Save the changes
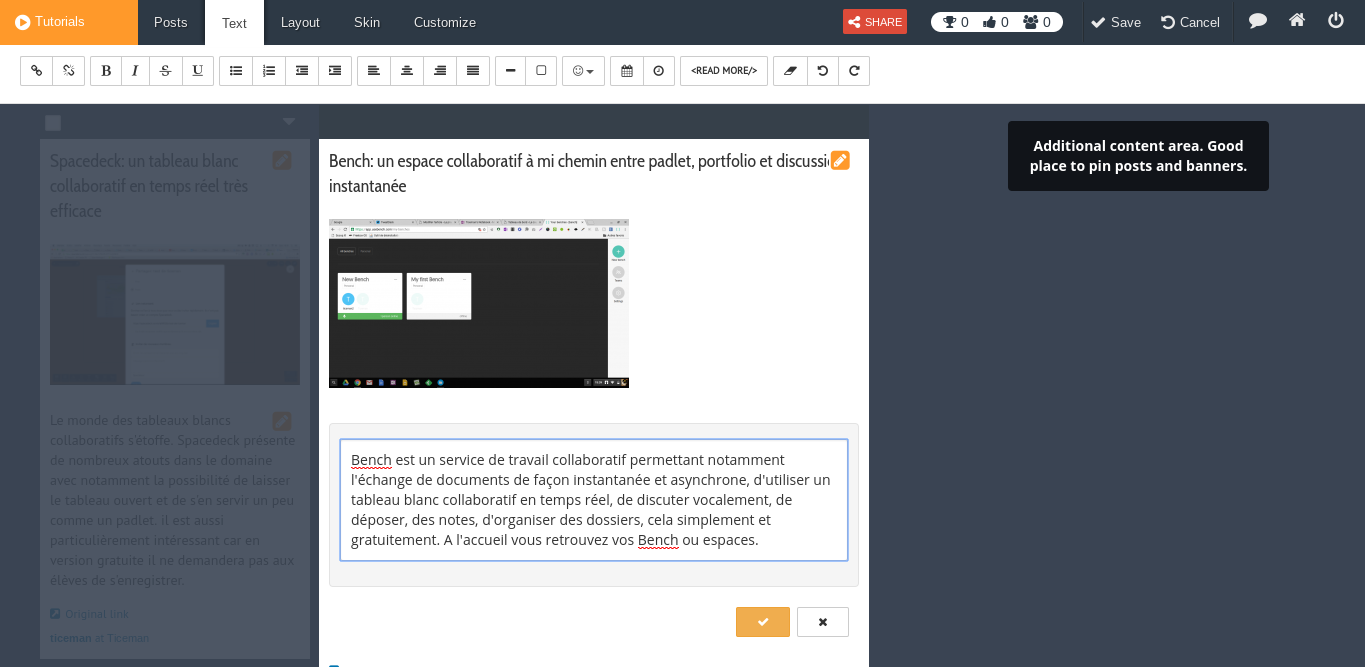This screenshot has width=1365, height=667. [x=1115, y=22]
